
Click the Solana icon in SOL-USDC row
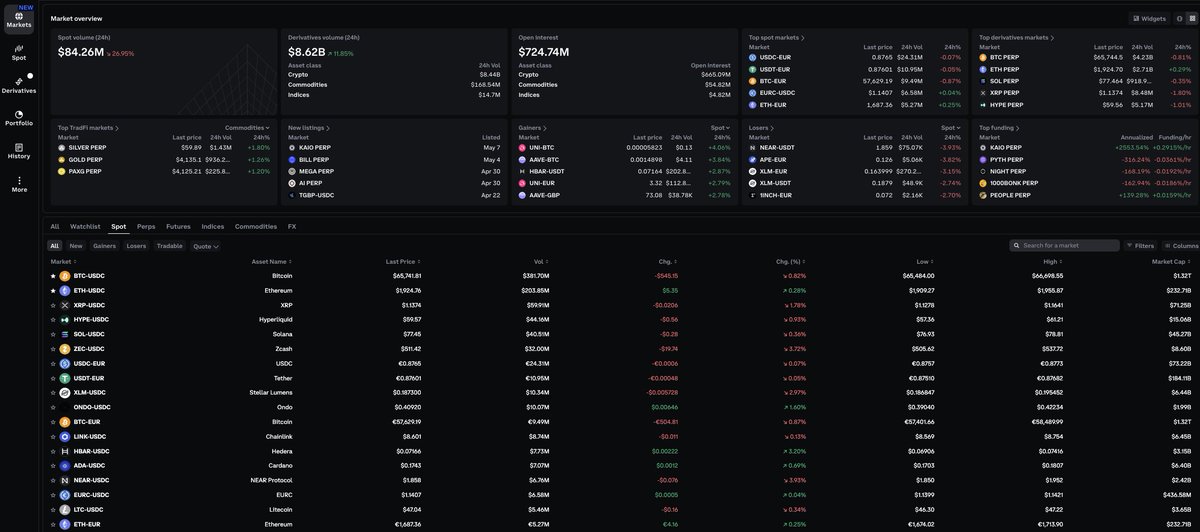pos(65,334)
